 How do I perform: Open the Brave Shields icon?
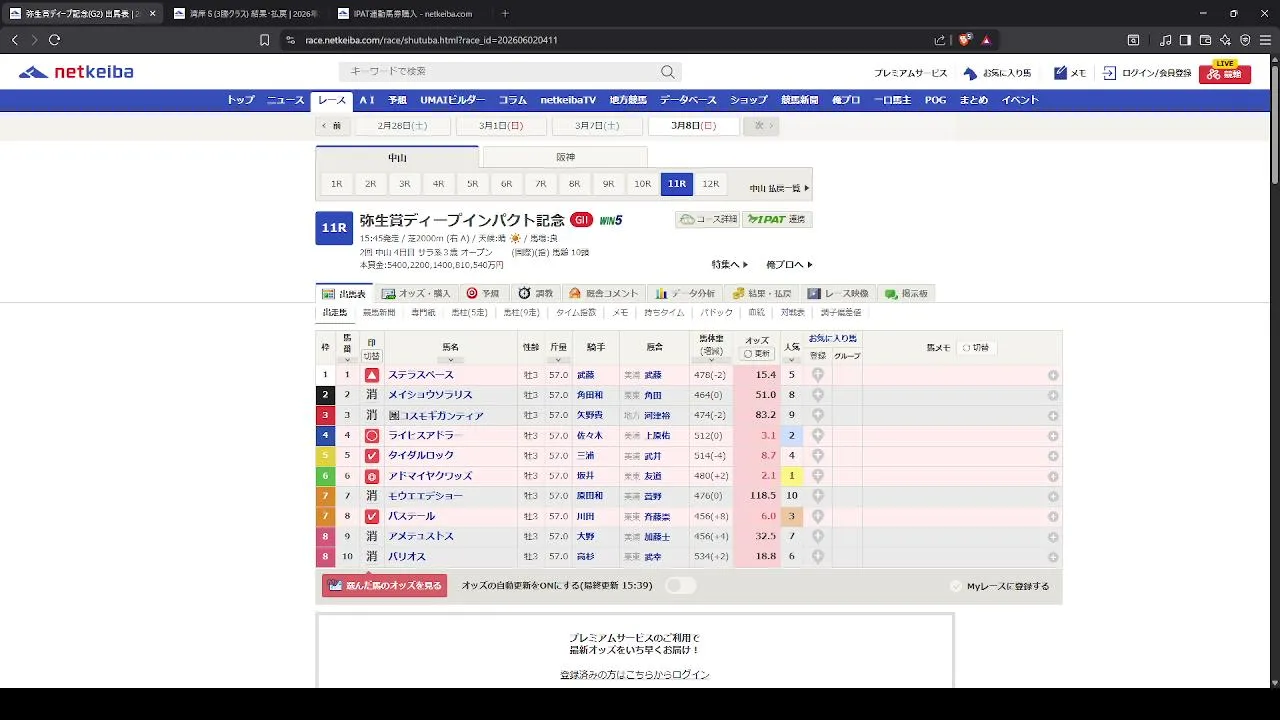[964, 40]
